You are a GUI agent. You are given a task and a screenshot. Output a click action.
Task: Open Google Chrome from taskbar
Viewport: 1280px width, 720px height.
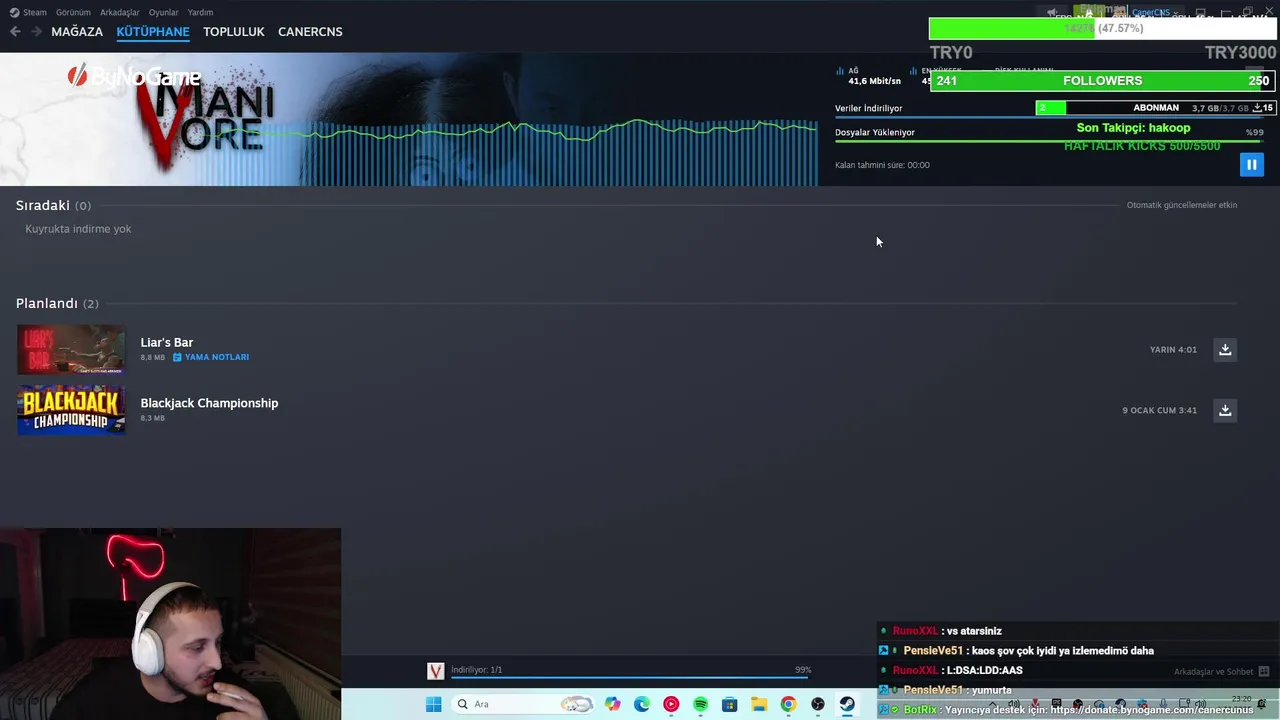[788, 704]
